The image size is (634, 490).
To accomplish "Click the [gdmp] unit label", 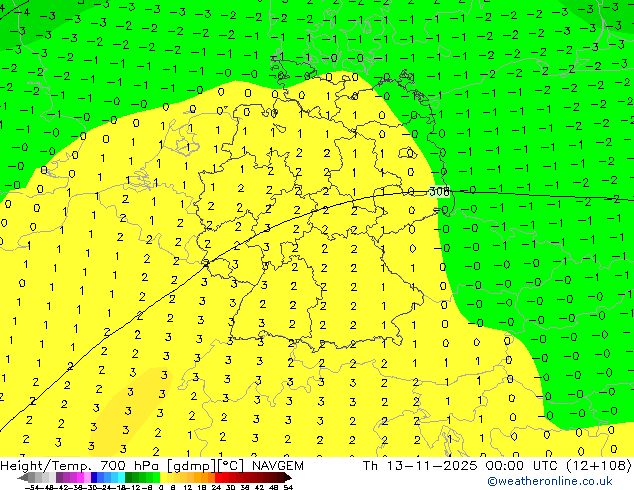I will tap(192, 466).
